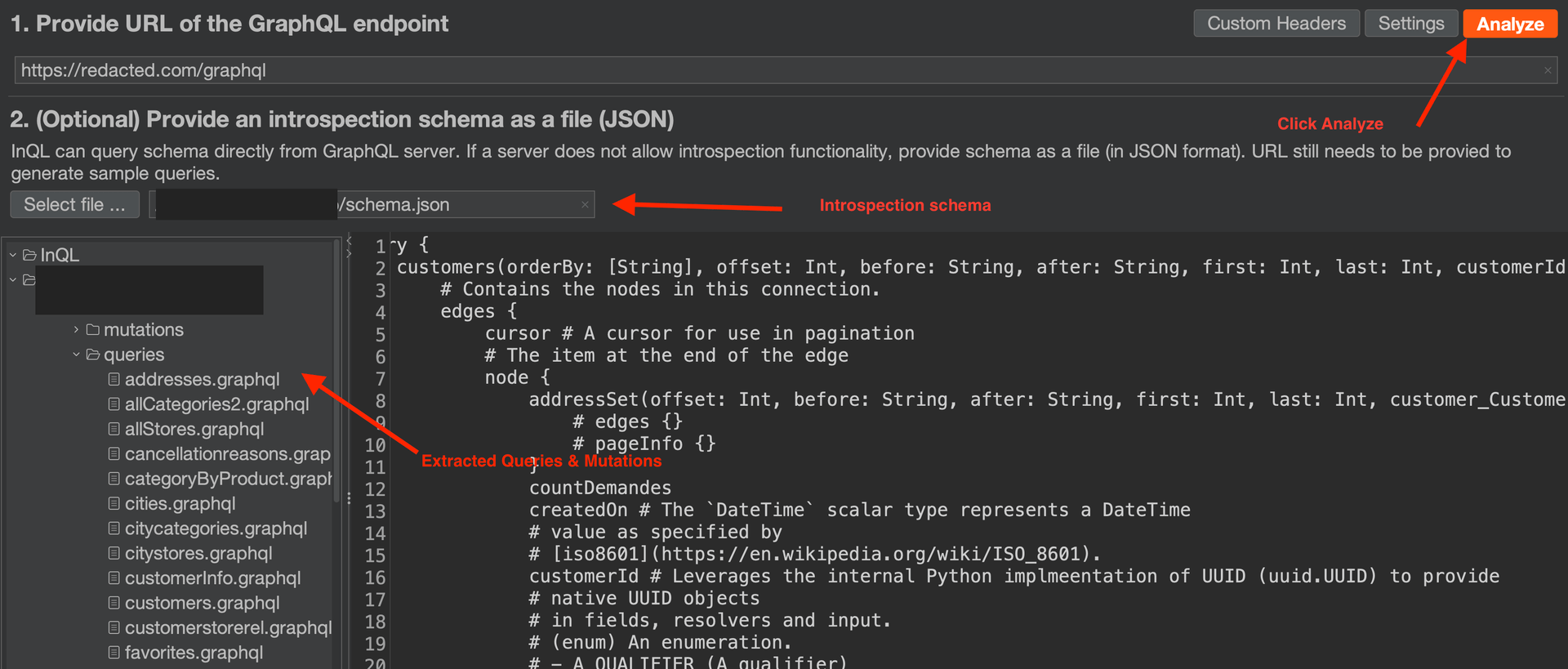Click the InQL folder icon

29,256
